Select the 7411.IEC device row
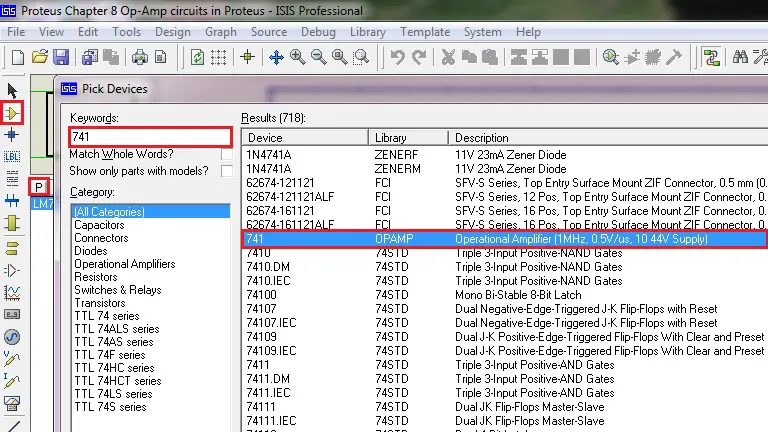Viewport: 768px width, 432px height. tap(505, 393)
